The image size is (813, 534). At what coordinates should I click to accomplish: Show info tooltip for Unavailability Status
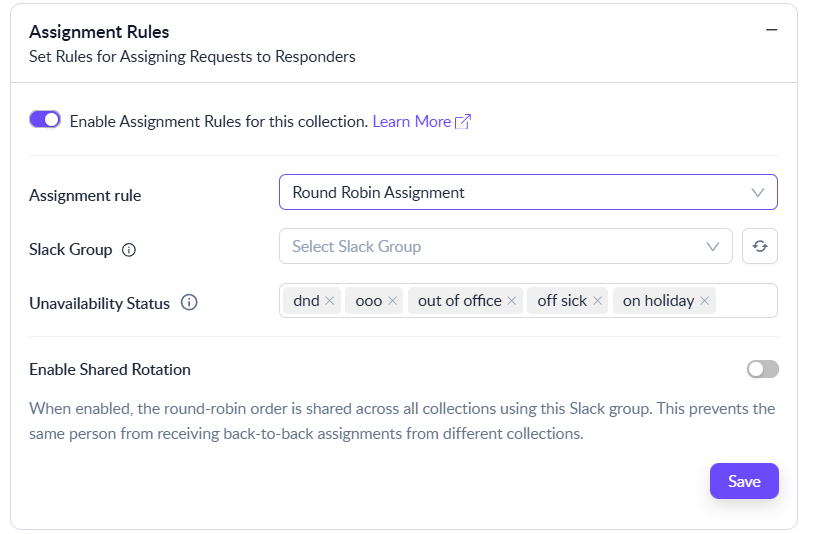click(189, 303)
